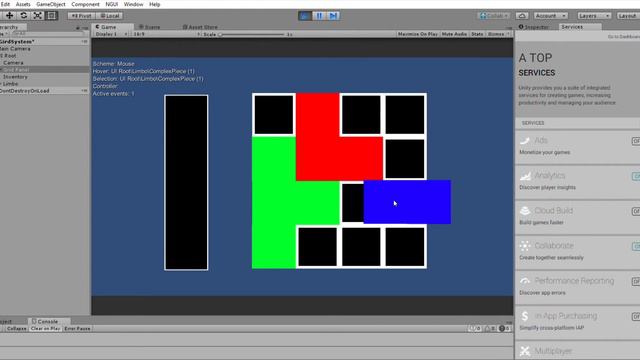Open the cloud services icon button

pos(522,16)
